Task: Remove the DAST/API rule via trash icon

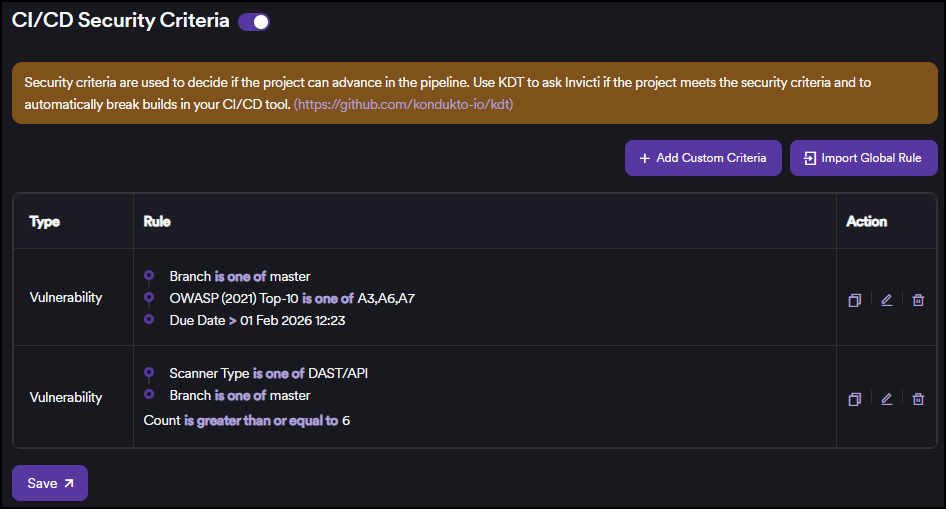Action: [x=918, y=399]
